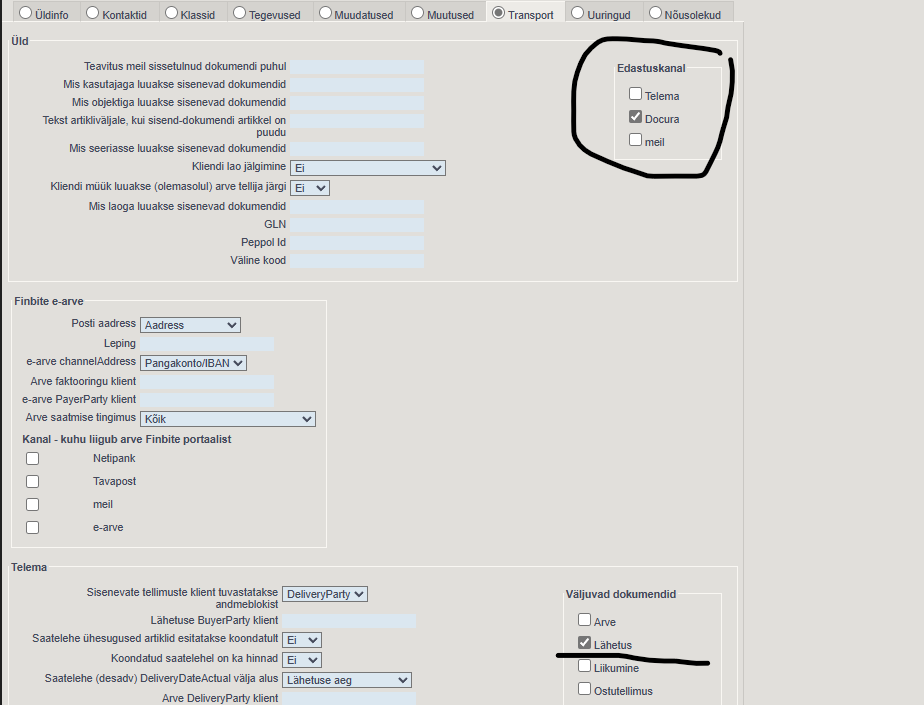This screenshot has width=924, height=705.
Task: Open the e-arve channelAddress dropdown
Action: [x=193, y=363]
